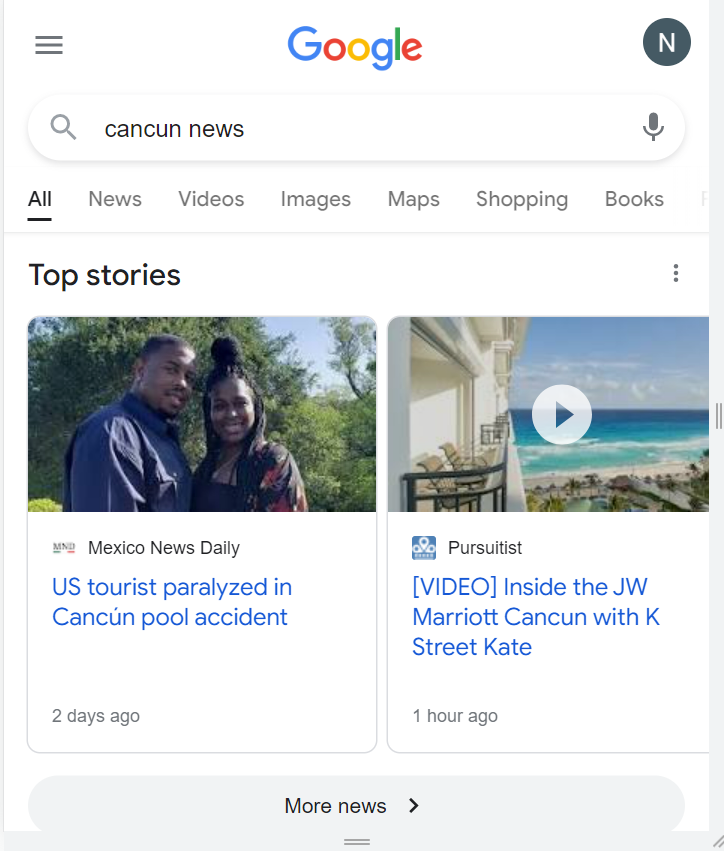Image resolution: width=724 pixels, height=851 pixels.
Task: Click the Pursuitist source icon
Action: pyautogui.click(x=424, y=548)
